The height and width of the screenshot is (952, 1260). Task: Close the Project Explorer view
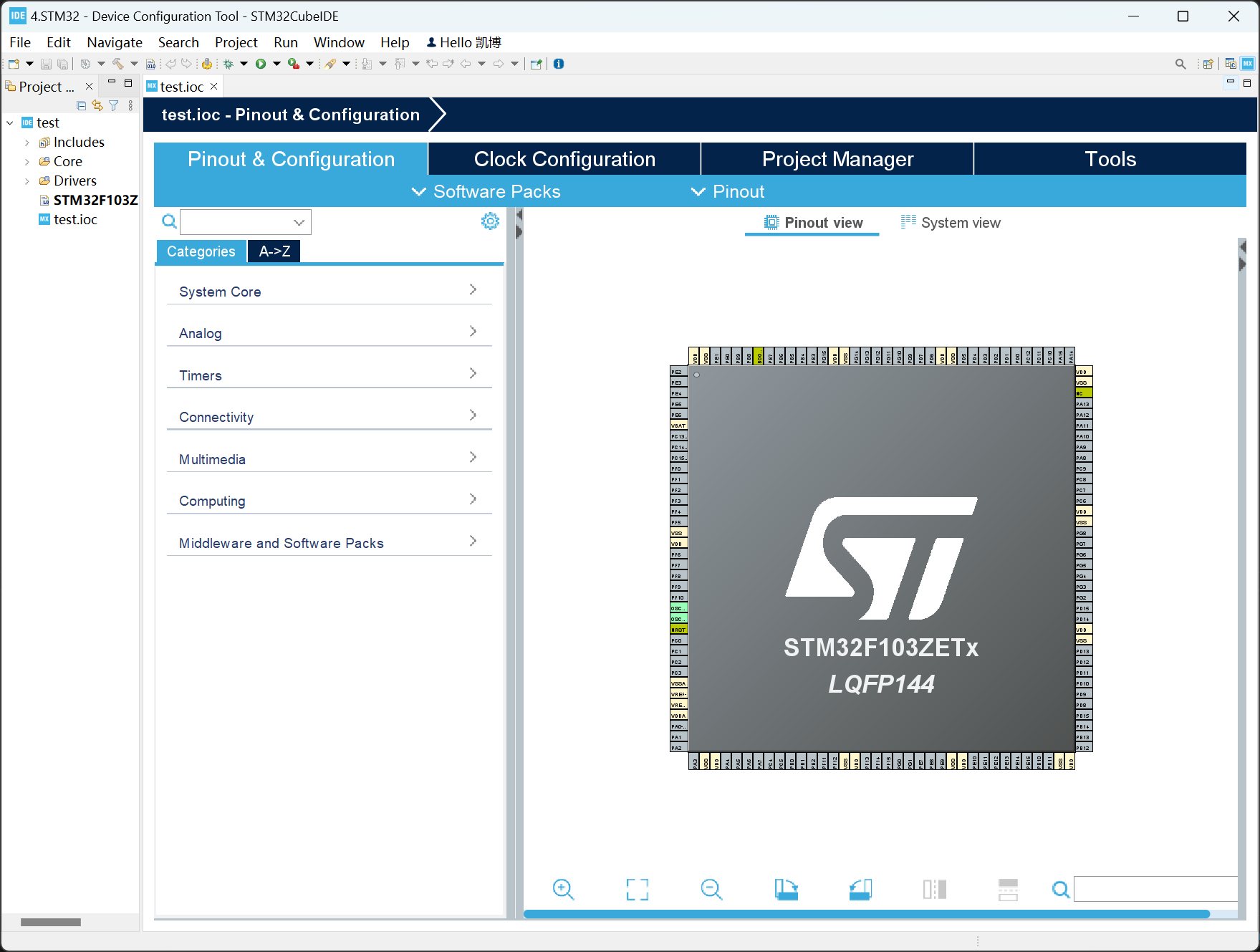(x=89, y=87)
